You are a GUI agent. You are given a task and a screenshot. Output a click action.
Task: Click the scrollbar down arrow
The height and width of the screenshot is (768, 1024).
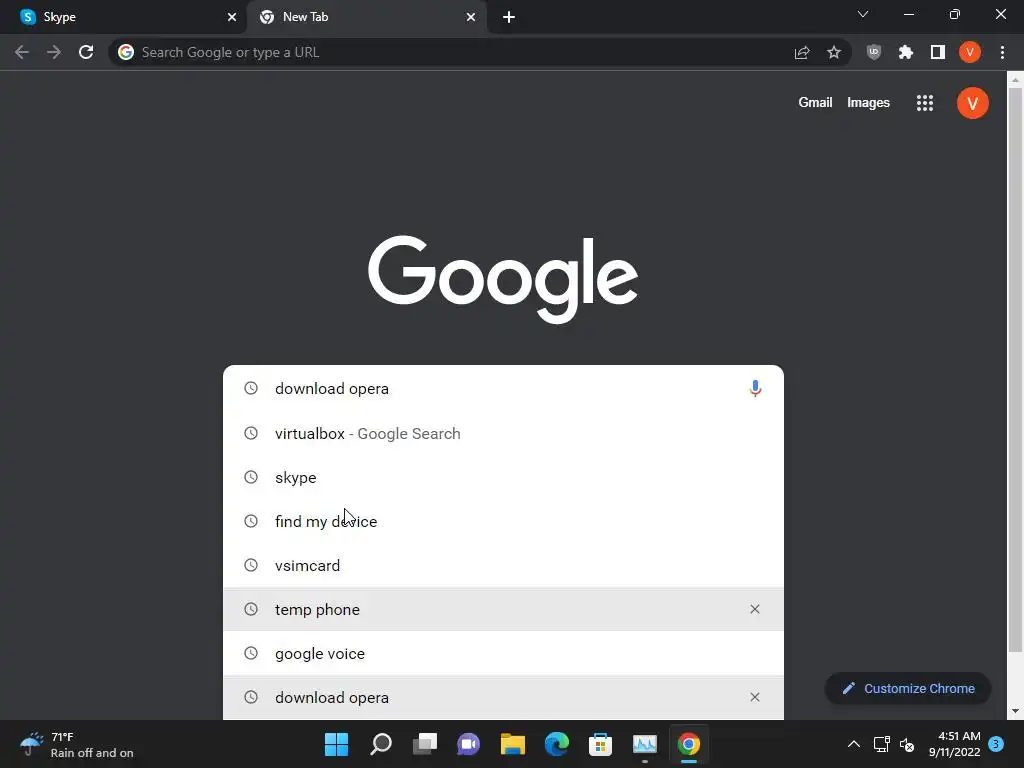1015,711
